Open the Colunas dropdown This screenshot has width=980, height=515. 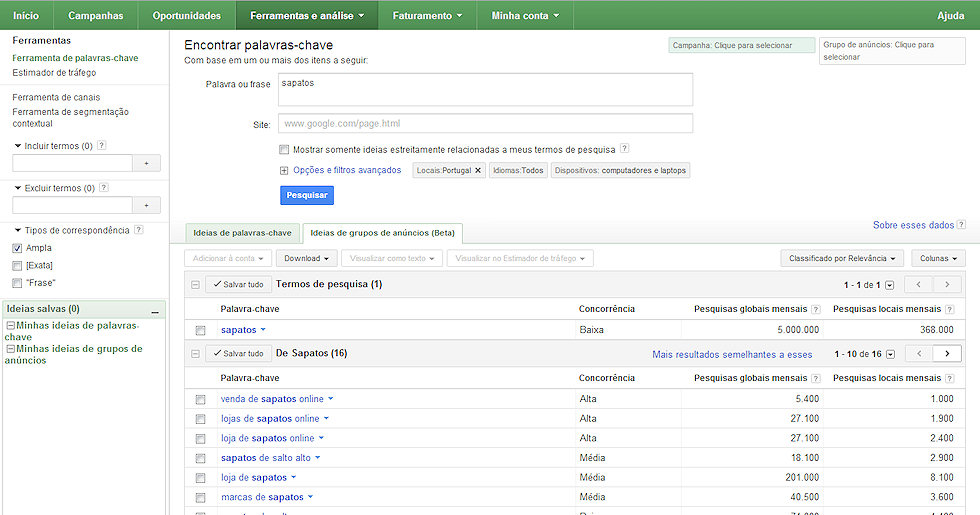pos(938,258)
